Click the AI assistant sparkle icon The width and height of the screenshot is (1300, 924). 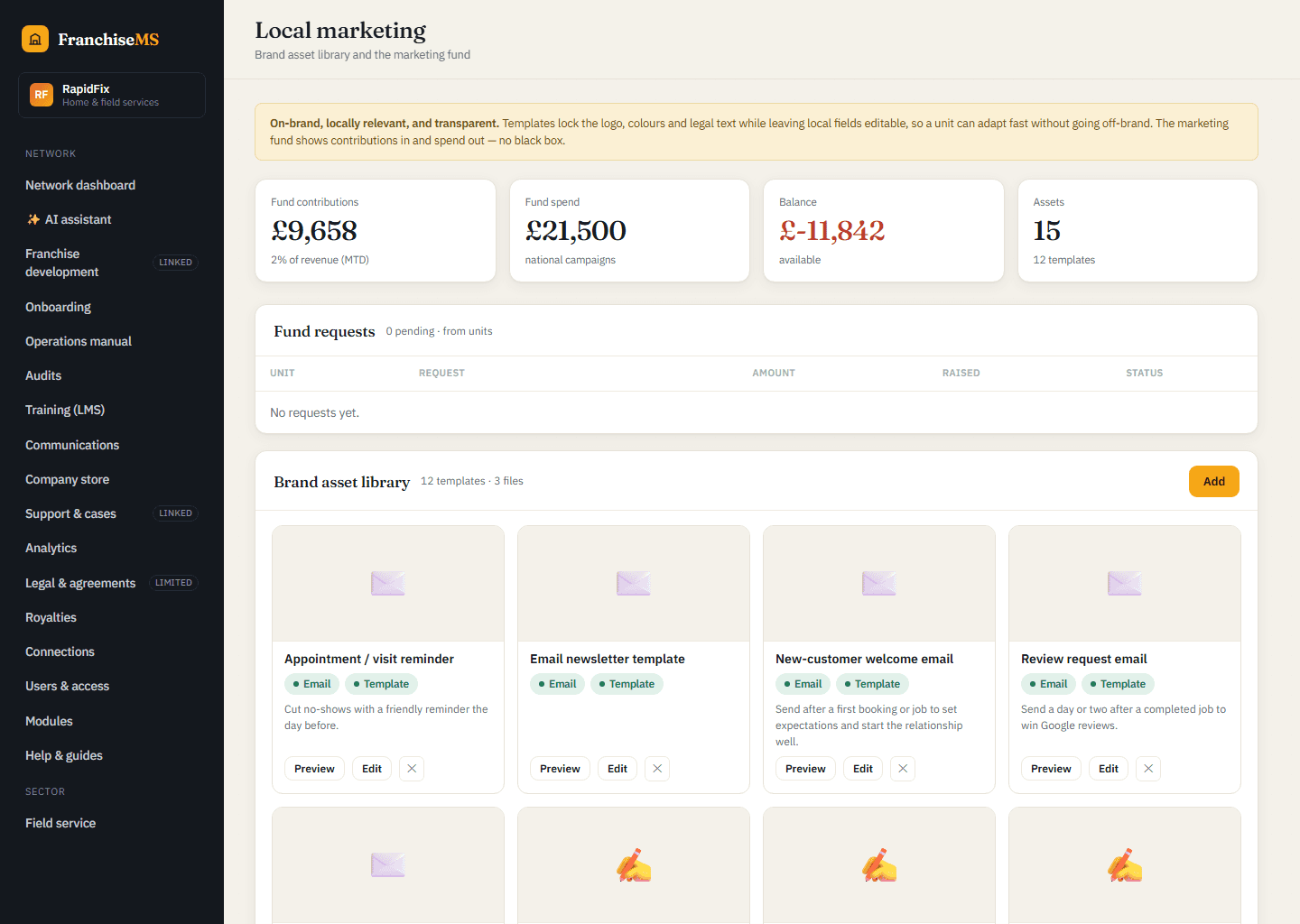[33, 219]
